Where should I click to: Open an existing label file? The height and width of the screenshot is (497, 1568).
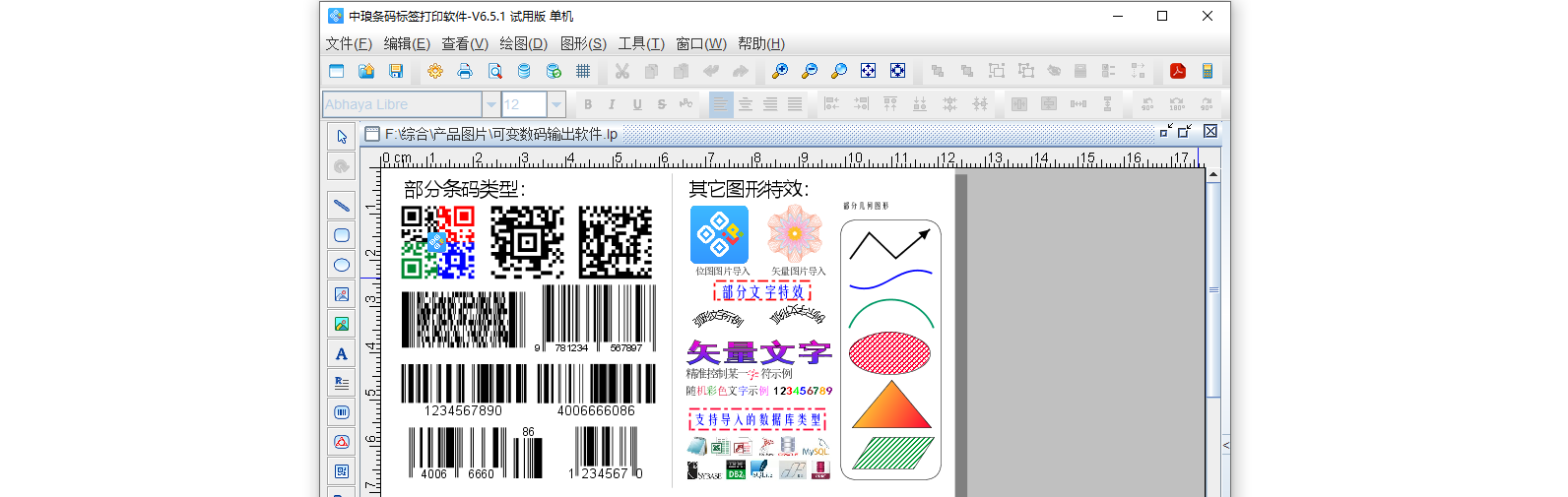point(366,71)
